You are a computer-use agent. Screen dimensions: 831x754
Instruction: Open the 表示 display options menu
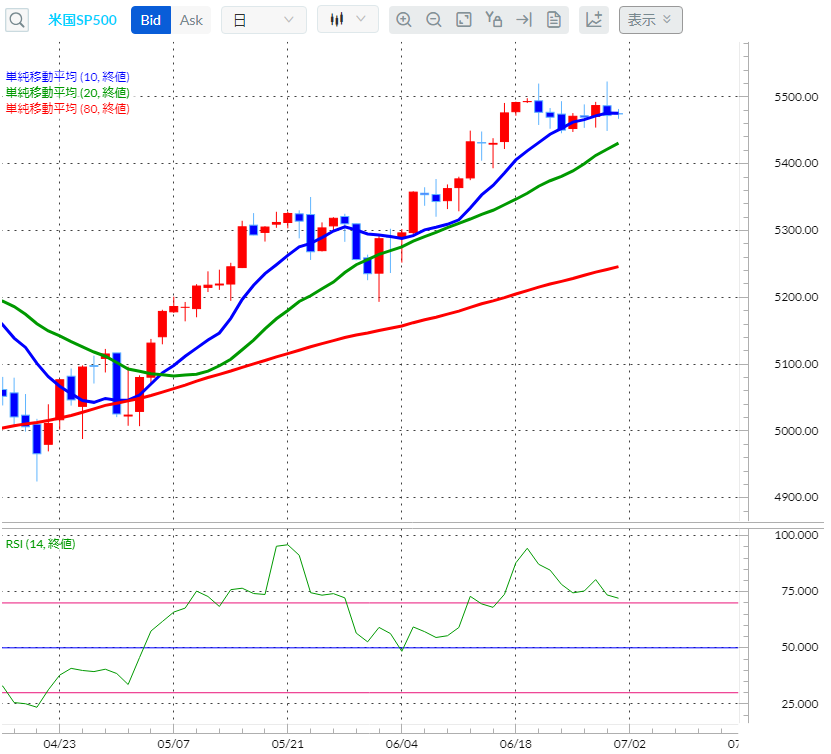[x=650, y=20]
